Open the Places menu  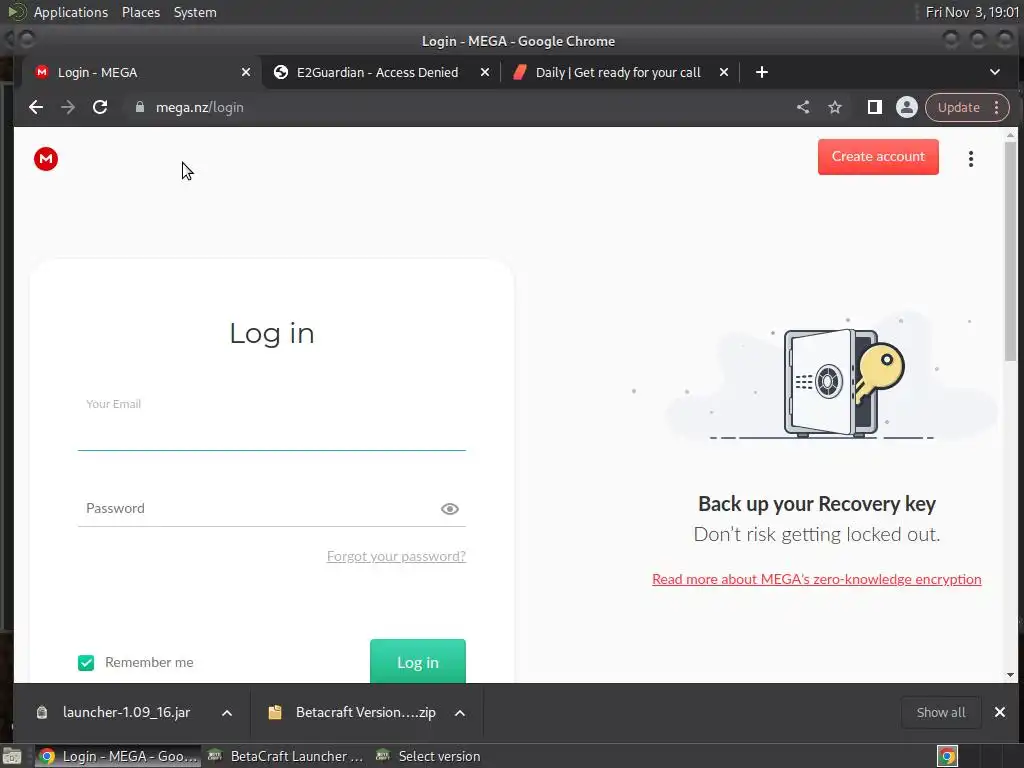coord(141,12)
